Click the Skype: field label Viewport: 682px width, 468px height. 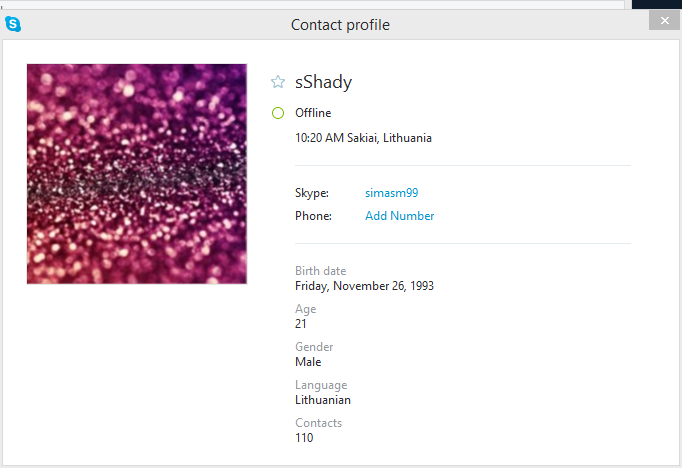pos(311,193)
